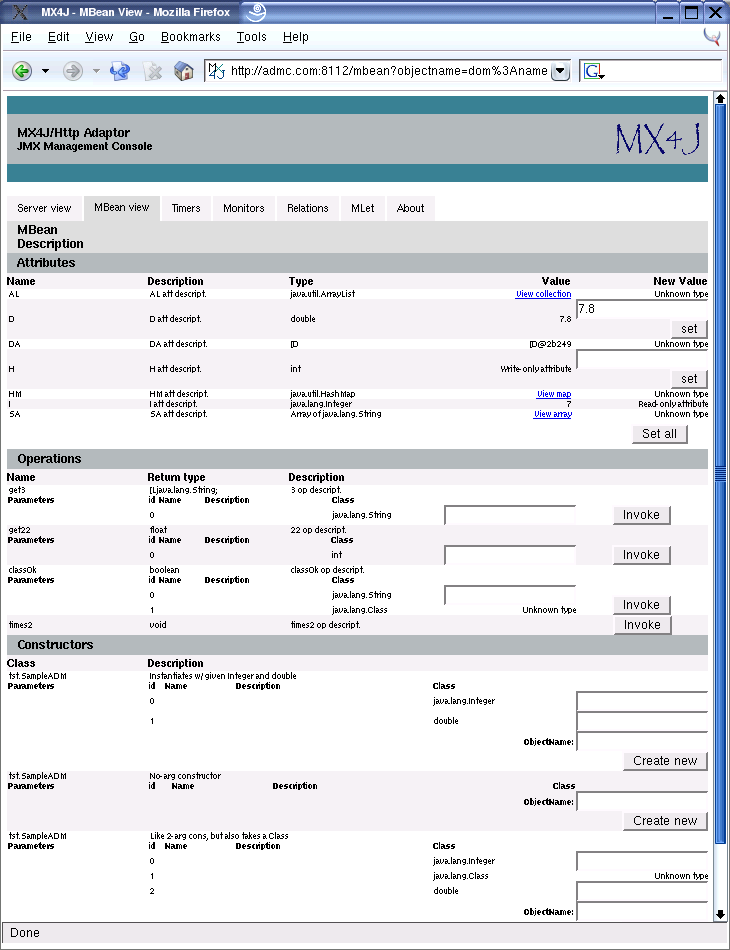This screenshot has width=730, height=950.
Task: Create new for Integer and double constructor
Action: coord(665,761)
